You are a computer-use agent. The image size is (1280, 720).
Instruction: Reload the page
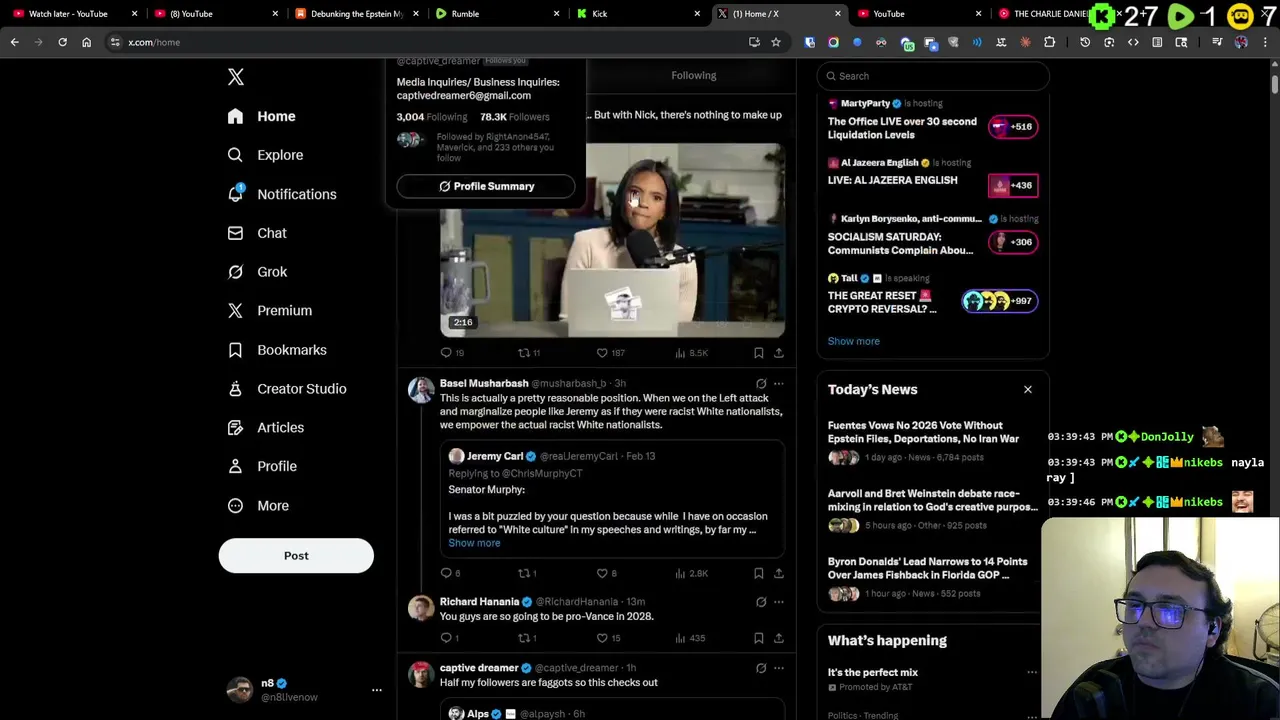62,42
